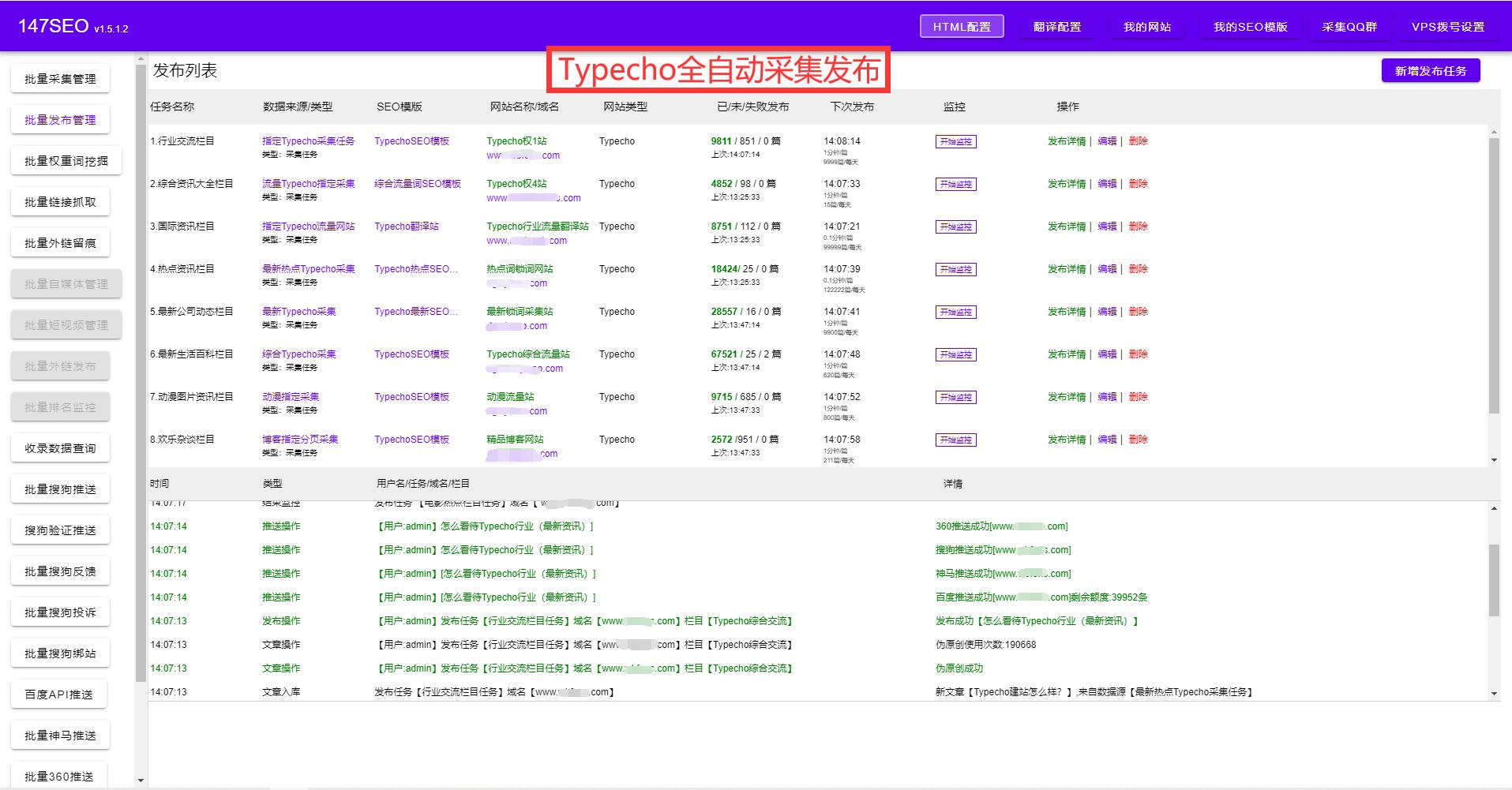Select log row 360推送成功 detail text

[x=1001, y=526]
